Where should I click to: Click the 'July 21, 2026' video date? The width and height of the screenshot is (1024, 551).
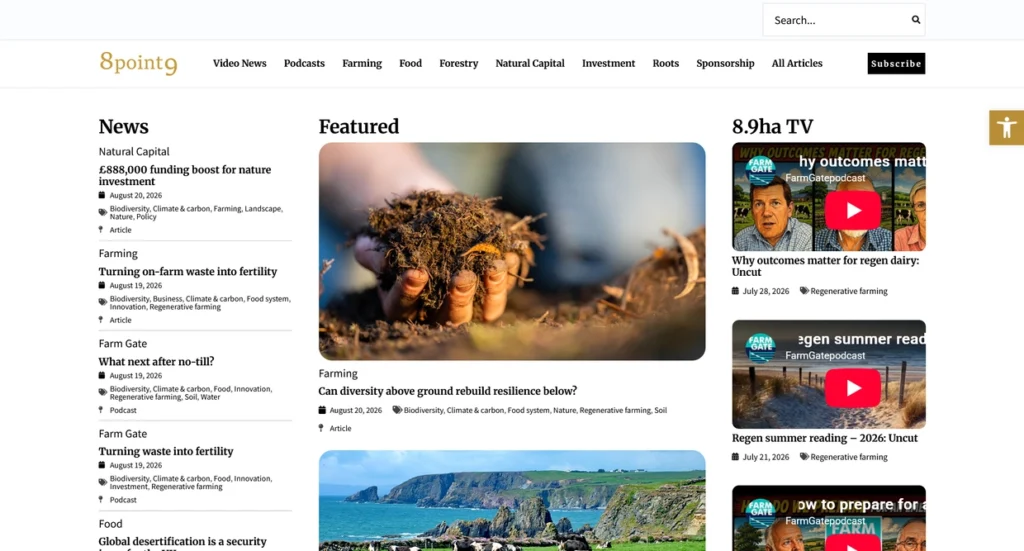click(766, 457)
